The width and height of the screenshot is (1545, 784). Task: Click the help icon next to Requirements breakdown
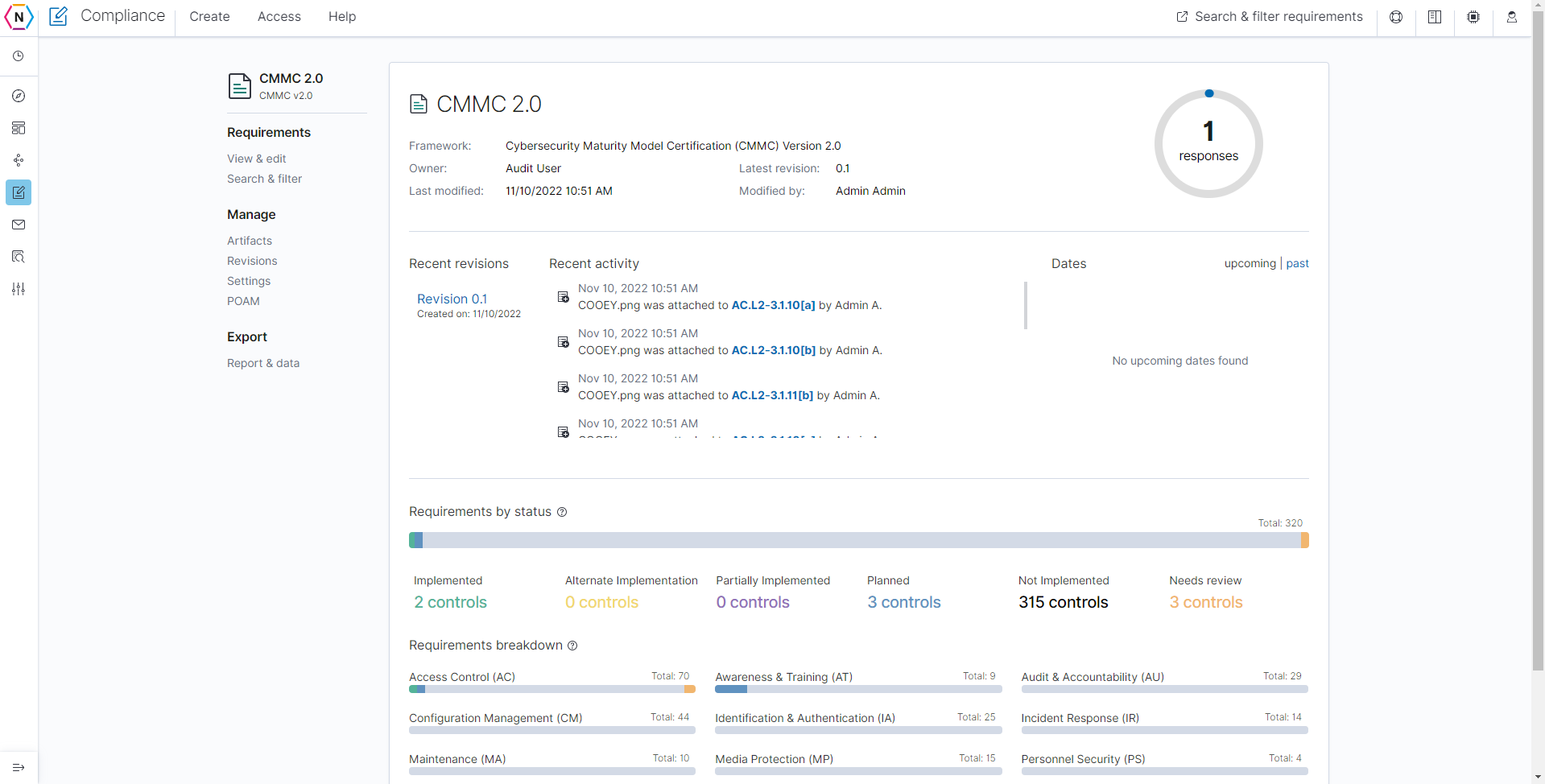coord(572,646)
